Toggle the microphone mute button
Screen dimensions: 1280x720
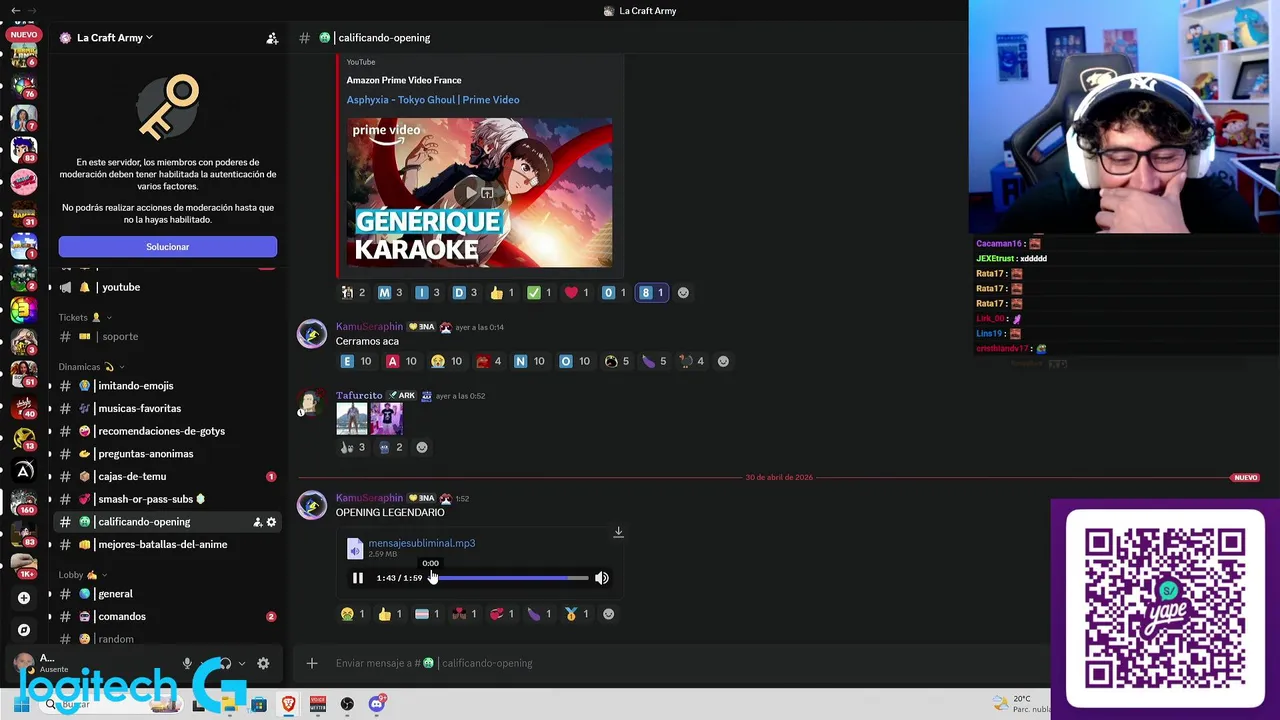click(187, 663)
